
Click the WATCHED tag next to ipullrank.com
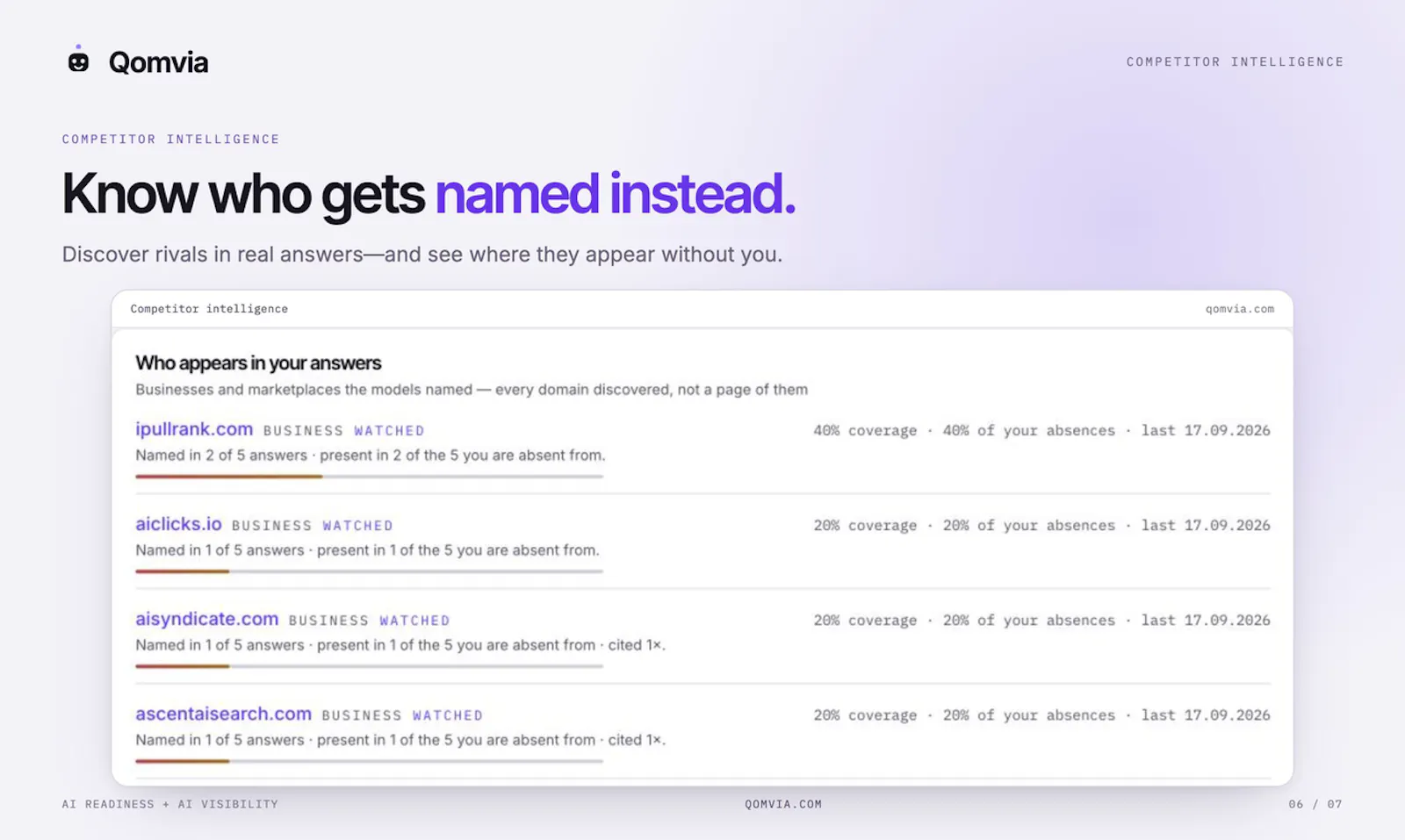click(389, 431)
